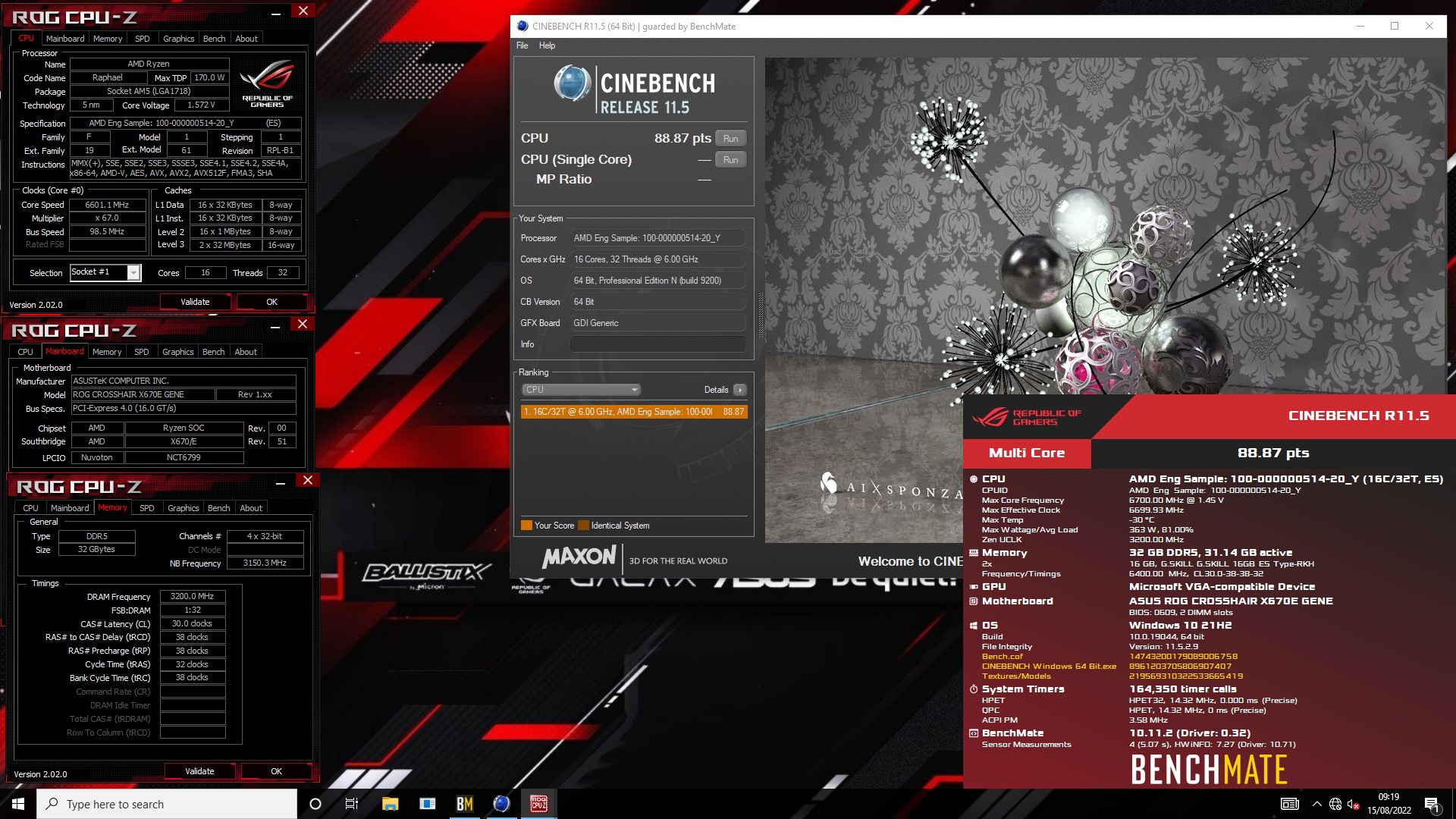Open the News and interests tray icon

pyautogui.click(x=1289, y=804)
